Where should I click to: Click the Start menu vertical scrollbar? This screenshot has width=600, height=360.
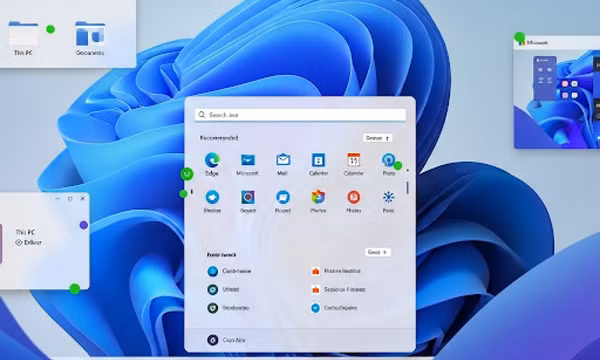[x=408, y=187]
